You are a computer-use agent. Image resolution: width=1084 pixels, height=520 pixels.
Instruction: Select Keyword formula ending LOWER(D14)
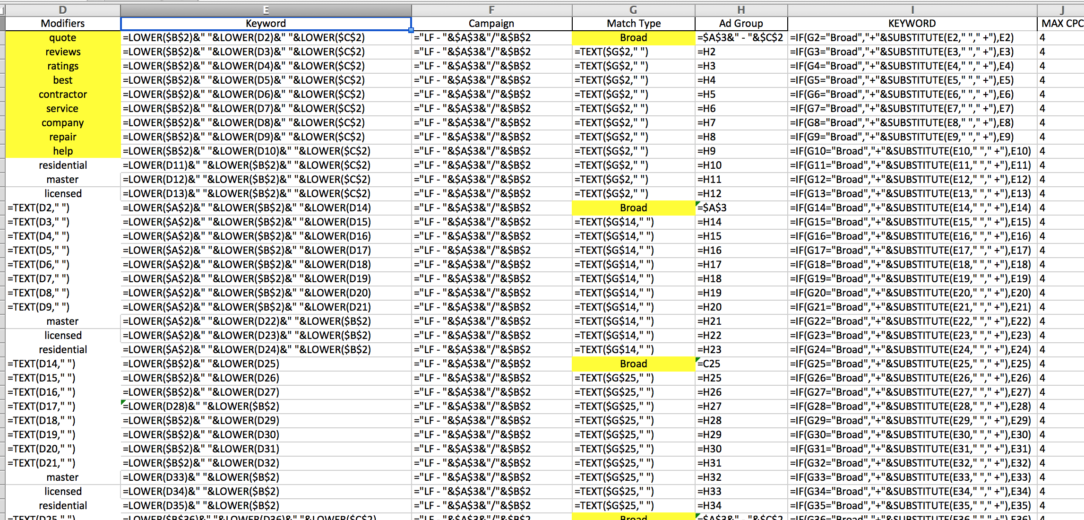(265, 208)
